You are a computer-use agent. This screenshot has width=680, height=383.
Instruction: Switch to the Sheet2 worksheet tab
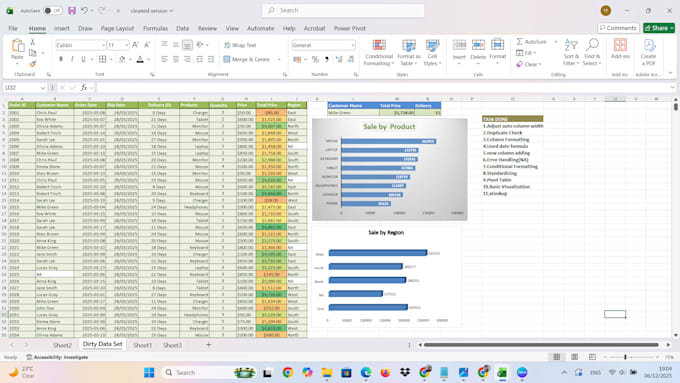click(62, 345)
